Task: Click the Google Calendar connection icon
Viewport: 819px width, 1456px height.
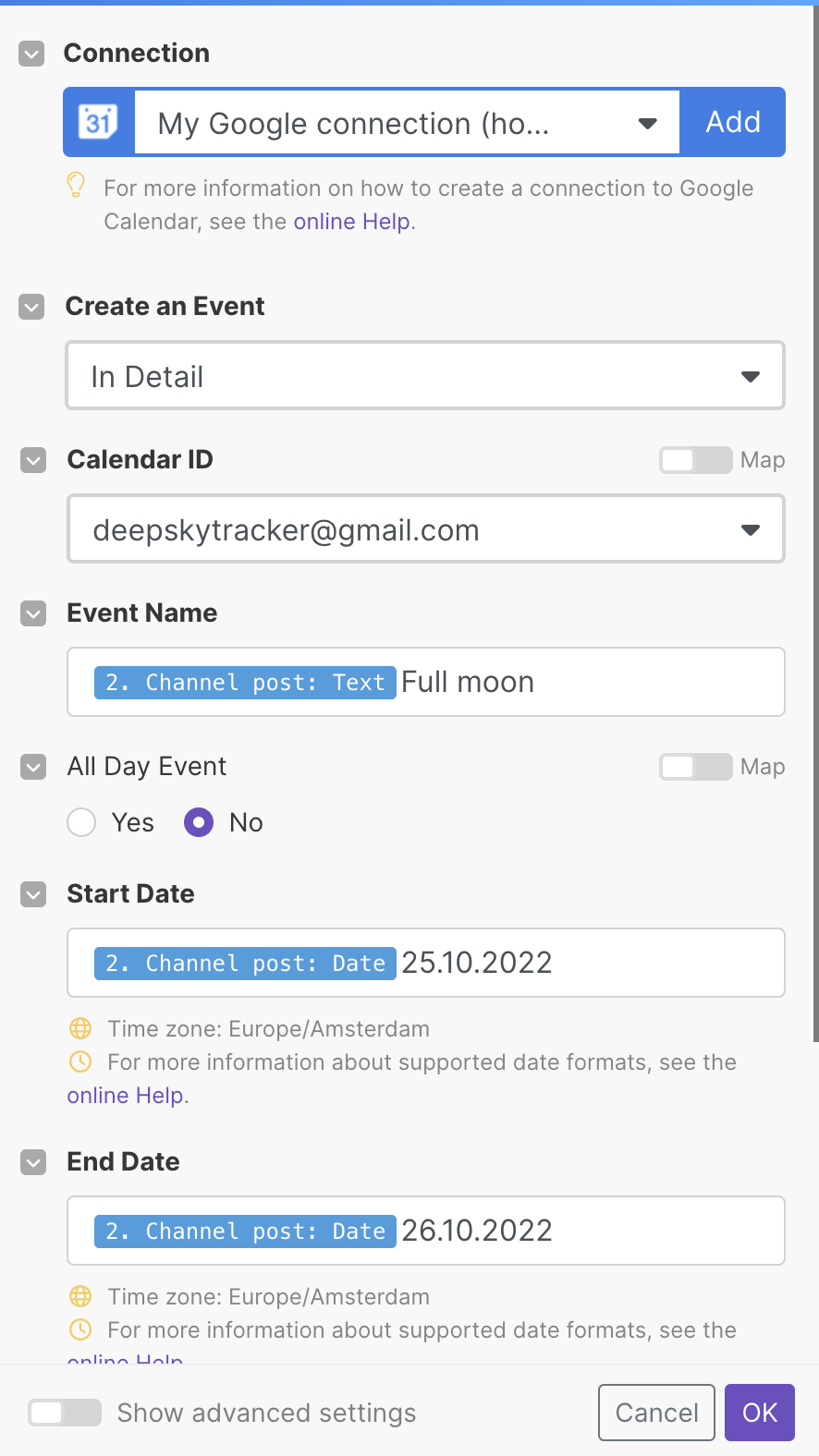Action: click(98, 121)
